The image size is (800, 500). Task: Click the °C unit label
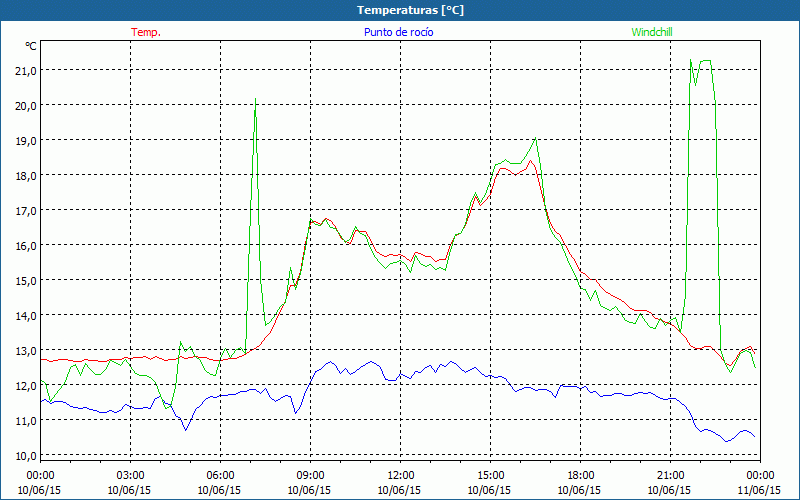(x=31, y=46)
